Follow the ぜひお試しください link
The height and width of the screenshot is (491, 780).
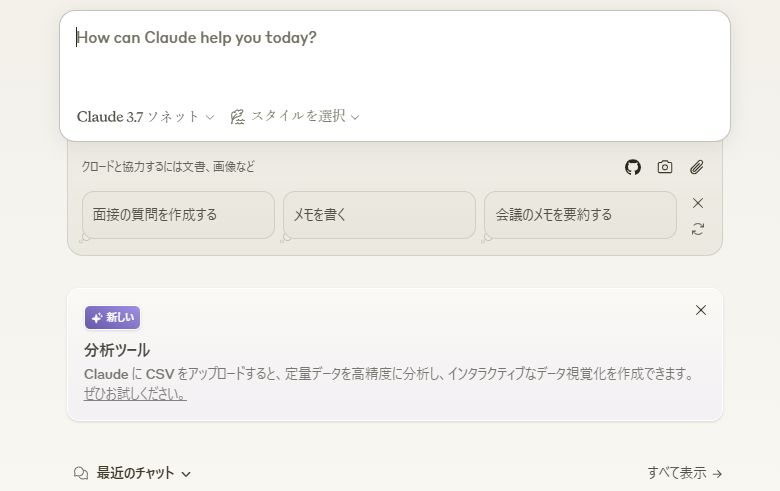pos(135,394)
